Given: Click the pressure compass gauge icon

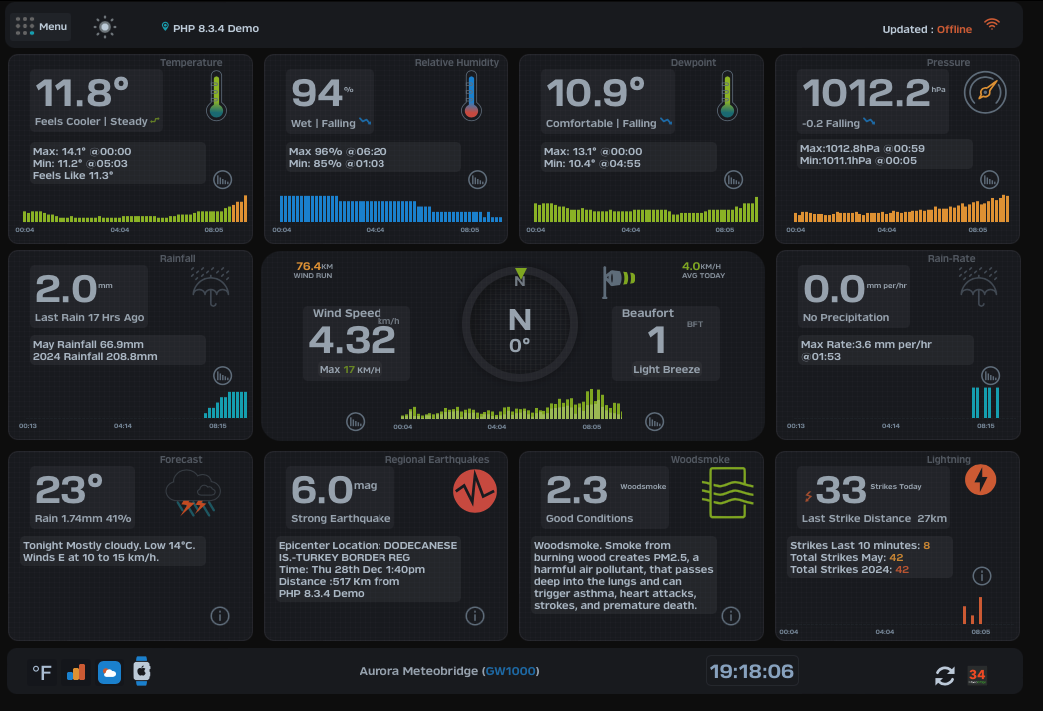Looking at the screenshot, I should (983, 93).
